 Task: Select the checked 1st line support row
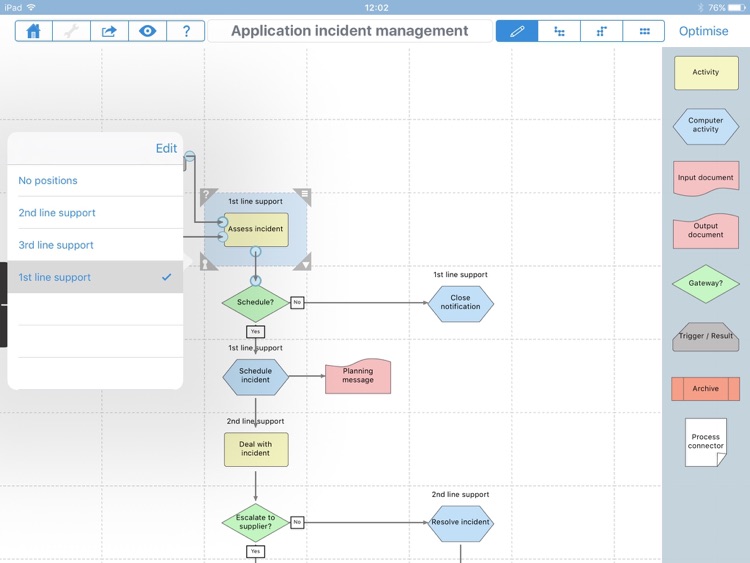(x=95, y=277)
